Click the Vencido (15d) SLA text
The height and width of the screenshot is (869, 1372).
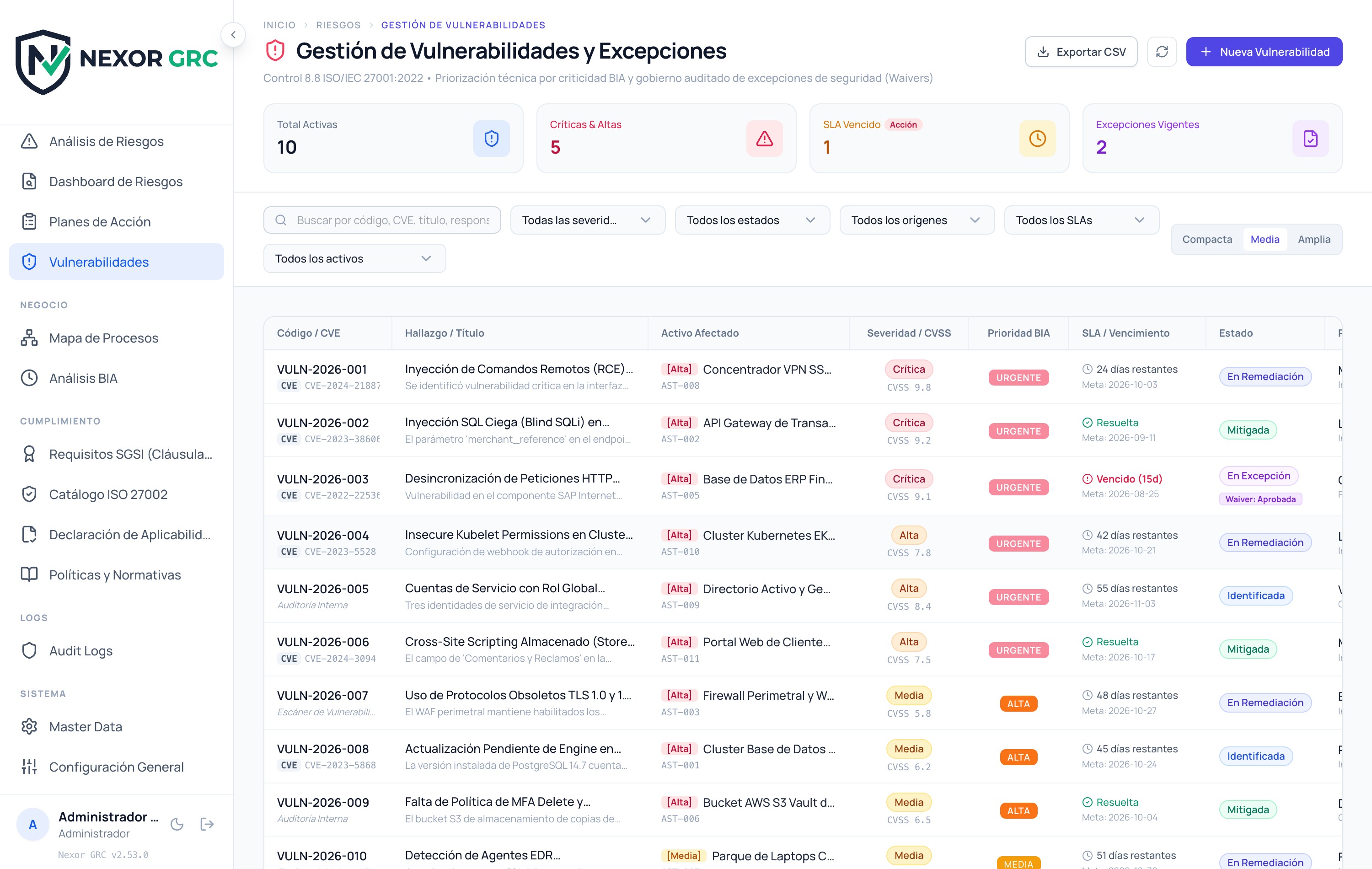[1129, 479]
